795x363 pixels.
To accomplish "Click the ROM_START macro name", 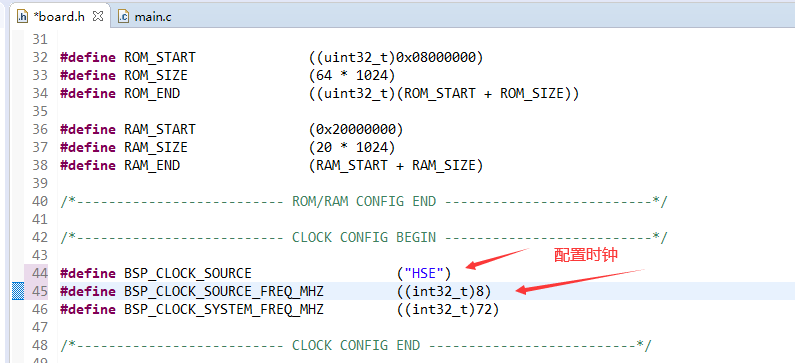I will [x=160, y=57].
